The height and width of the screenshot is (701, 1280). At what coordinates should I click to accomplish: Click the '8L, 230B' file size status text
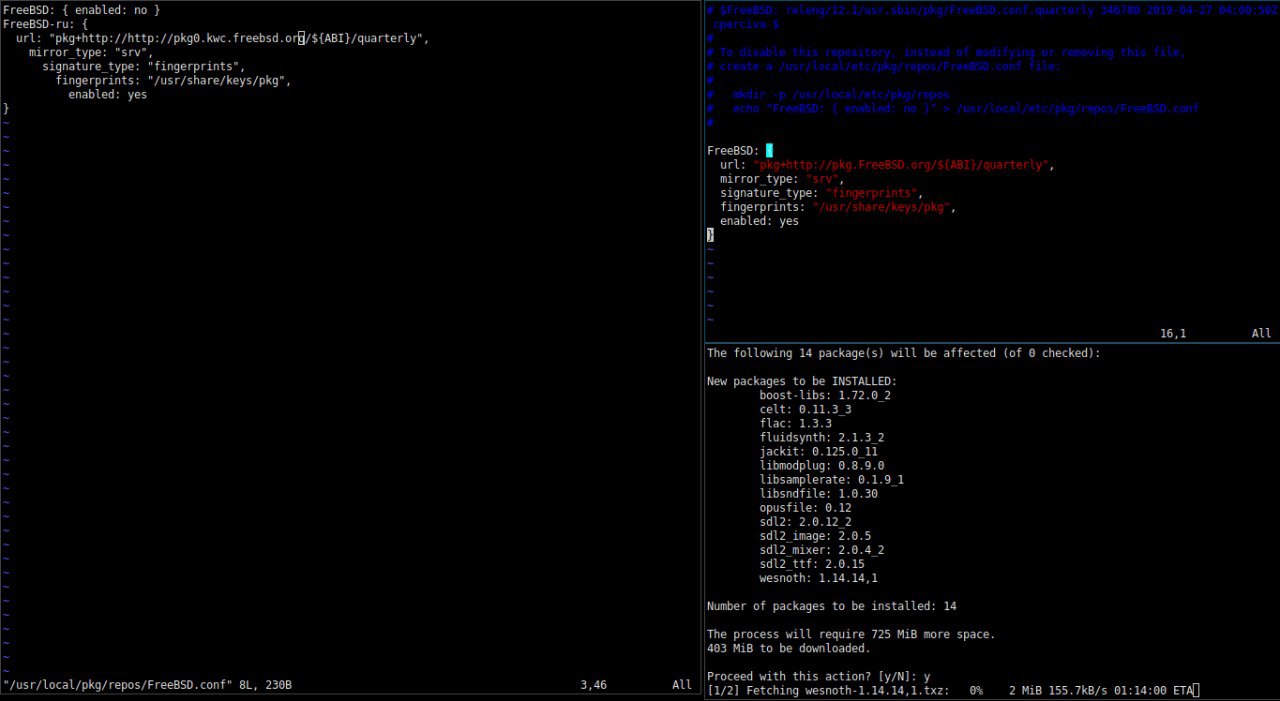(x=265, y=685)
